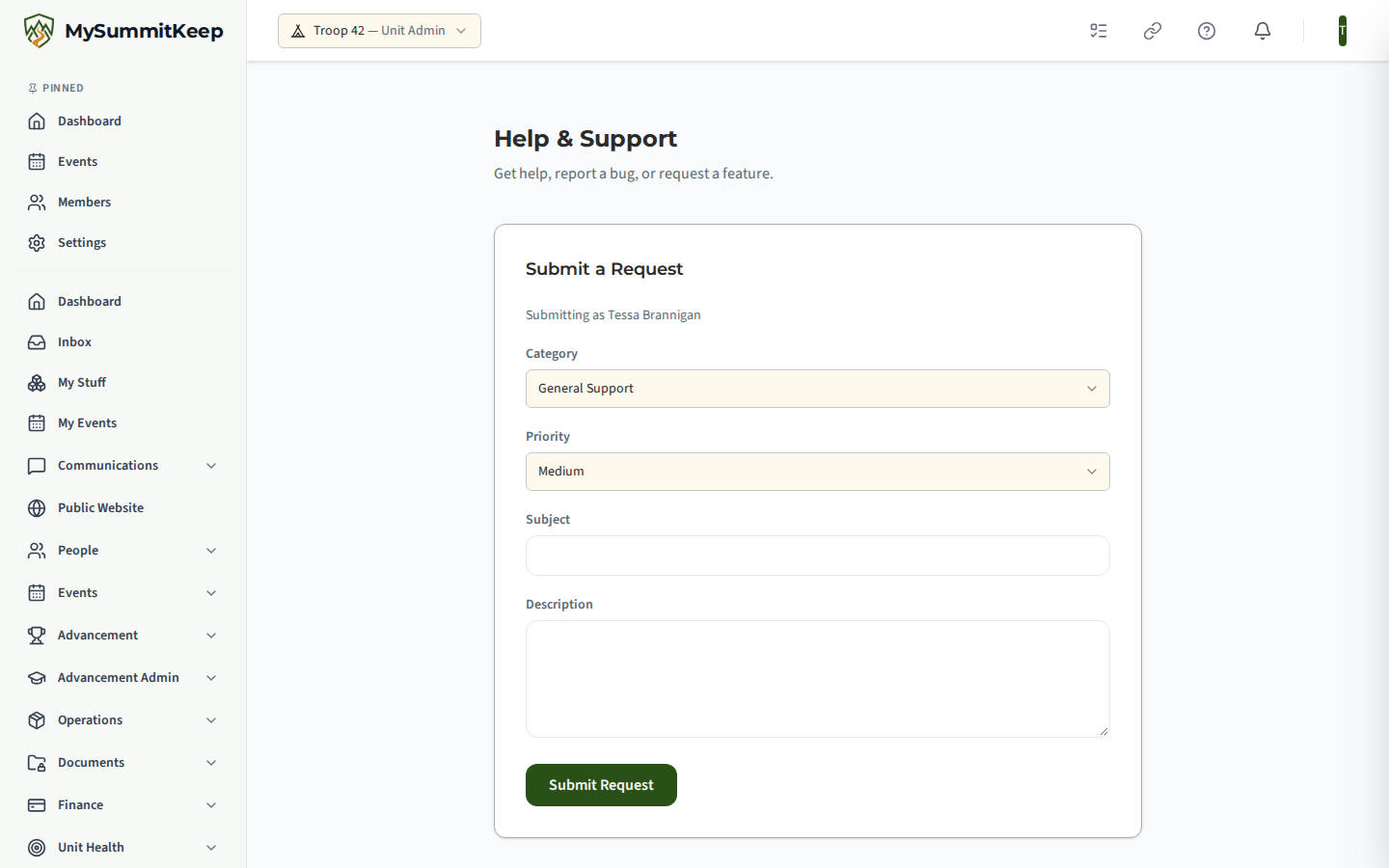Click the Finance card icon
This screenshot has height=868, width=1389.
[37, 805]
